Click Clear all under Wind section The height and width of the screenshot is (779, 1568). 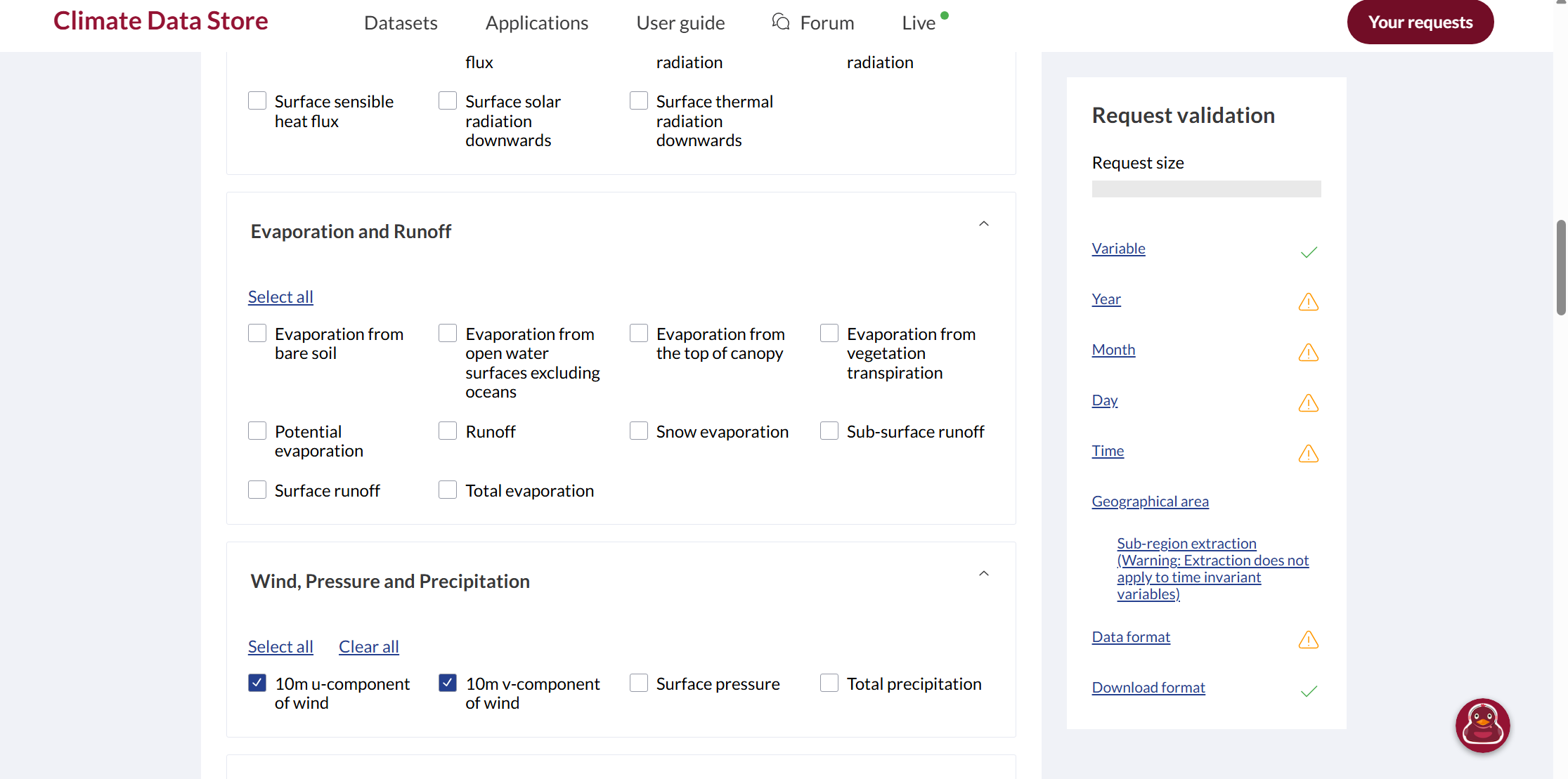point(368,646)
